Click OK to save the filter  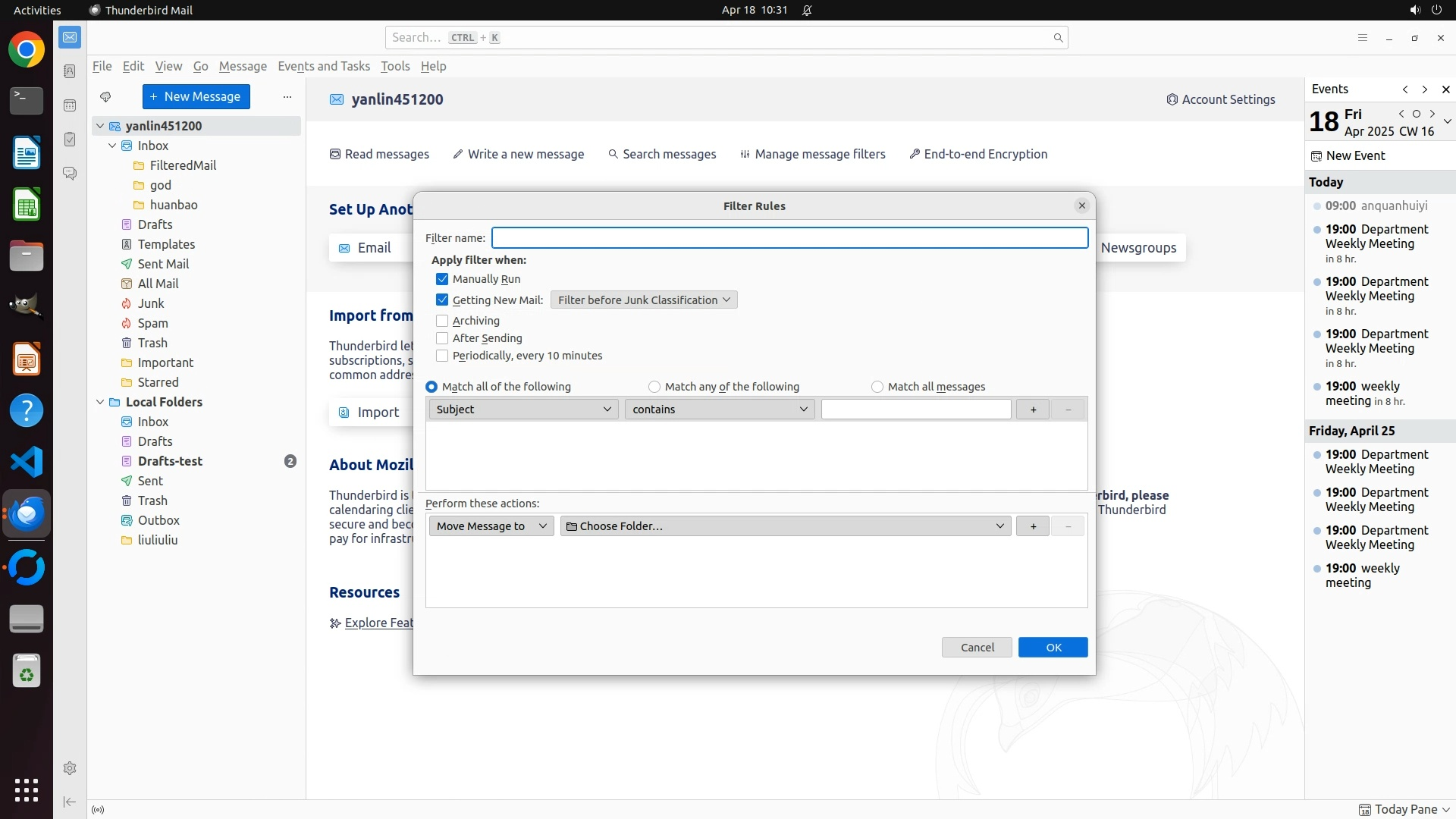click(x=1053, y=648)
